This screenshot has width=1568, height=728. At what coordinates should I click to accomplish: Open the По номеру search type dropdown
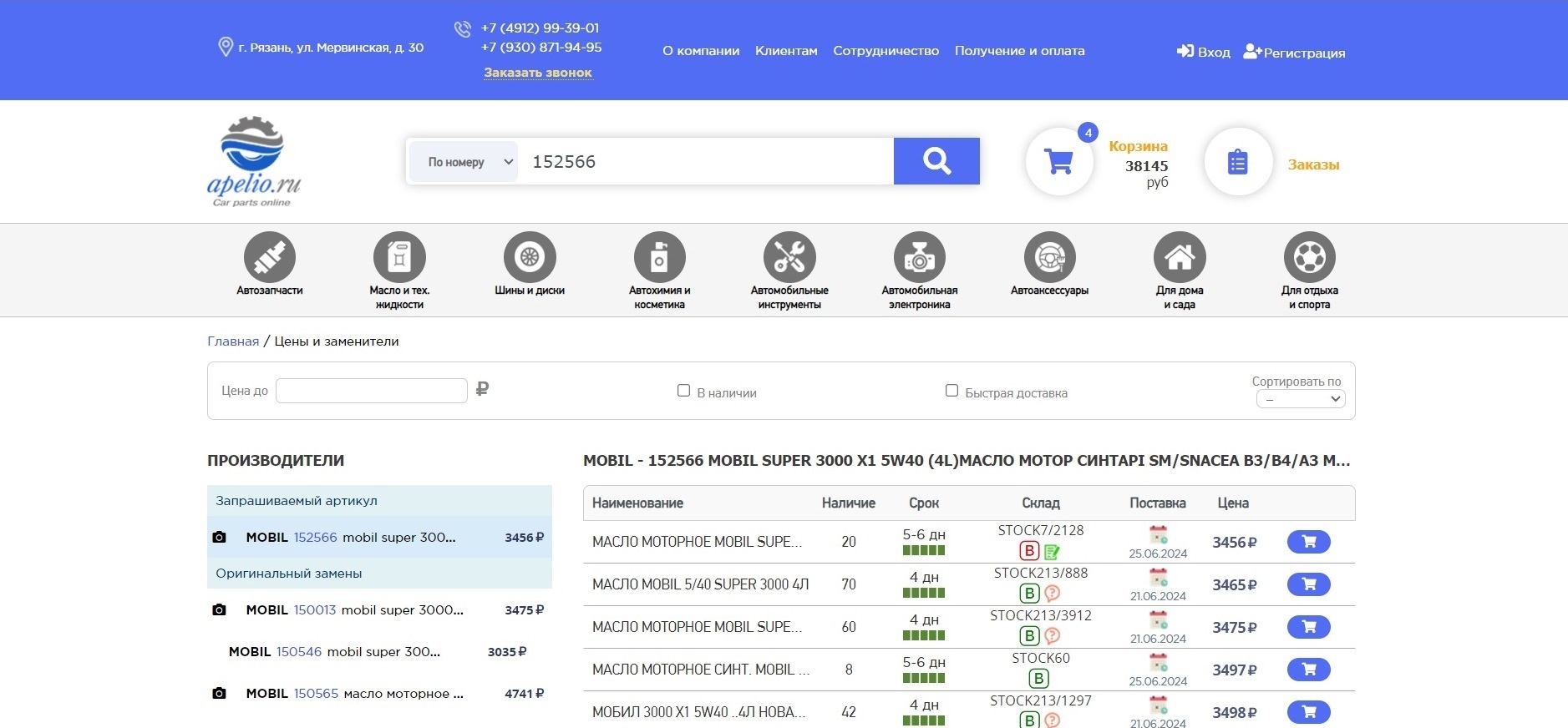click(x=465, y=161)
